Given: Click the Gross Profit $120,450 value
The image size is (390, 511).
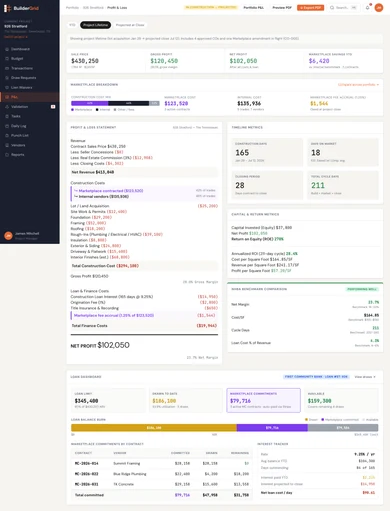Looking at the screenshot, I should coord(164,61).
